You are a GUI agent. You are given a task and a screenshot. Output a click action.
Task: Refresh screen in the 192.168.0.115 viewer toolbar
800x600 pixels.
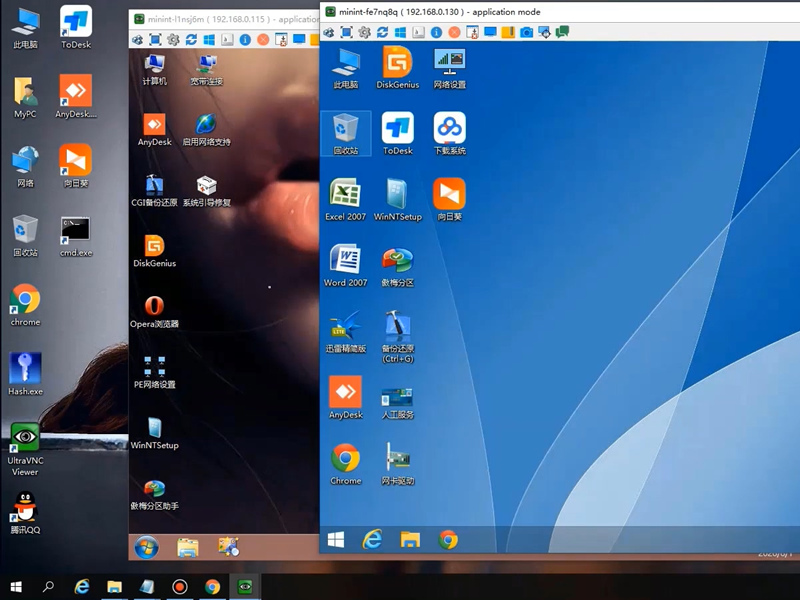[191, 39]
